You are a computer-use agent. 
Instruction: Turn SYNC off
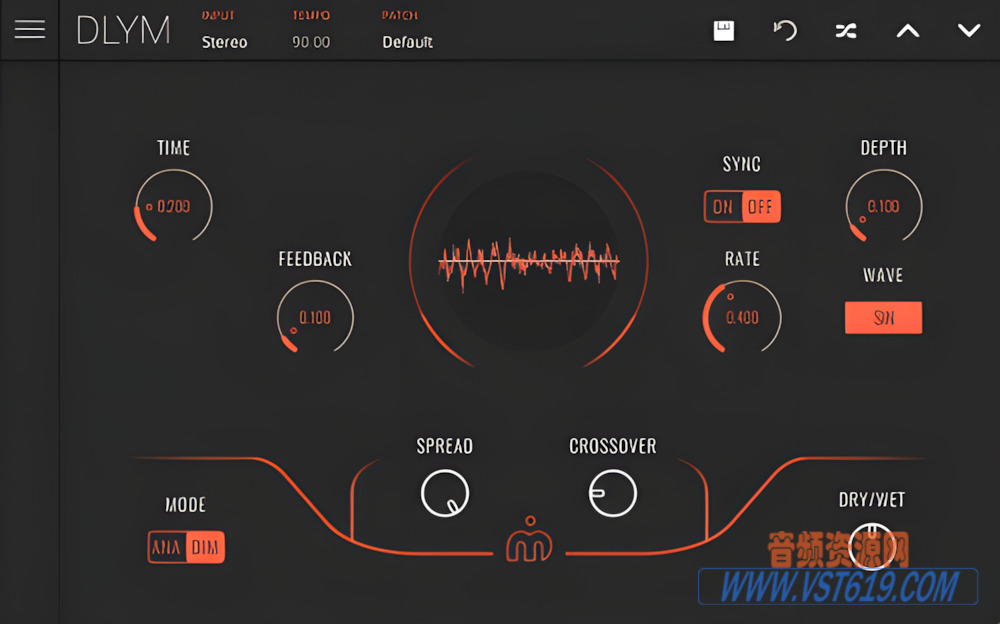point(760,207)
